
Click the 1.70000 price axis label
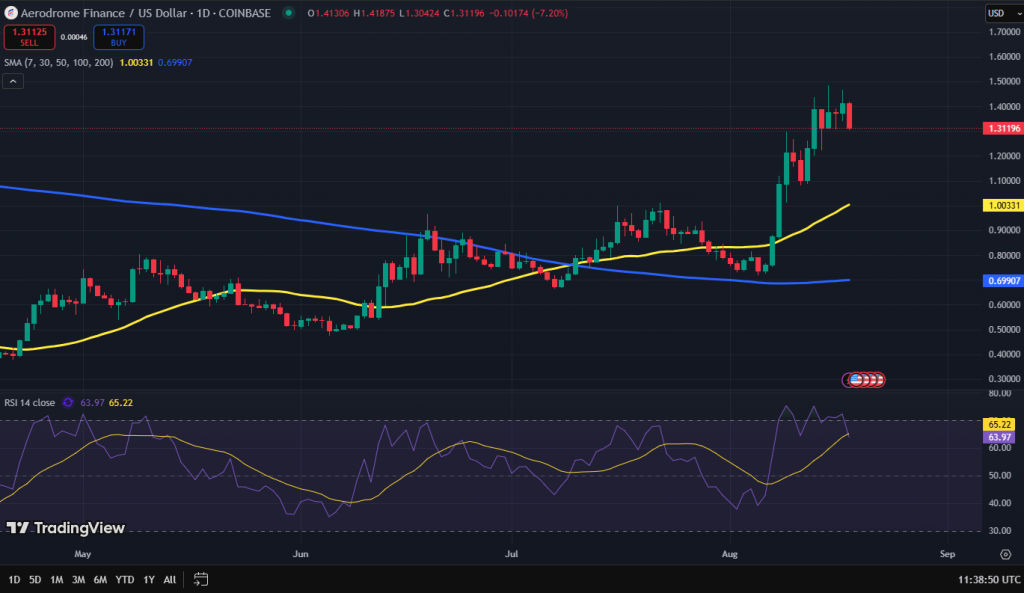1004,32
